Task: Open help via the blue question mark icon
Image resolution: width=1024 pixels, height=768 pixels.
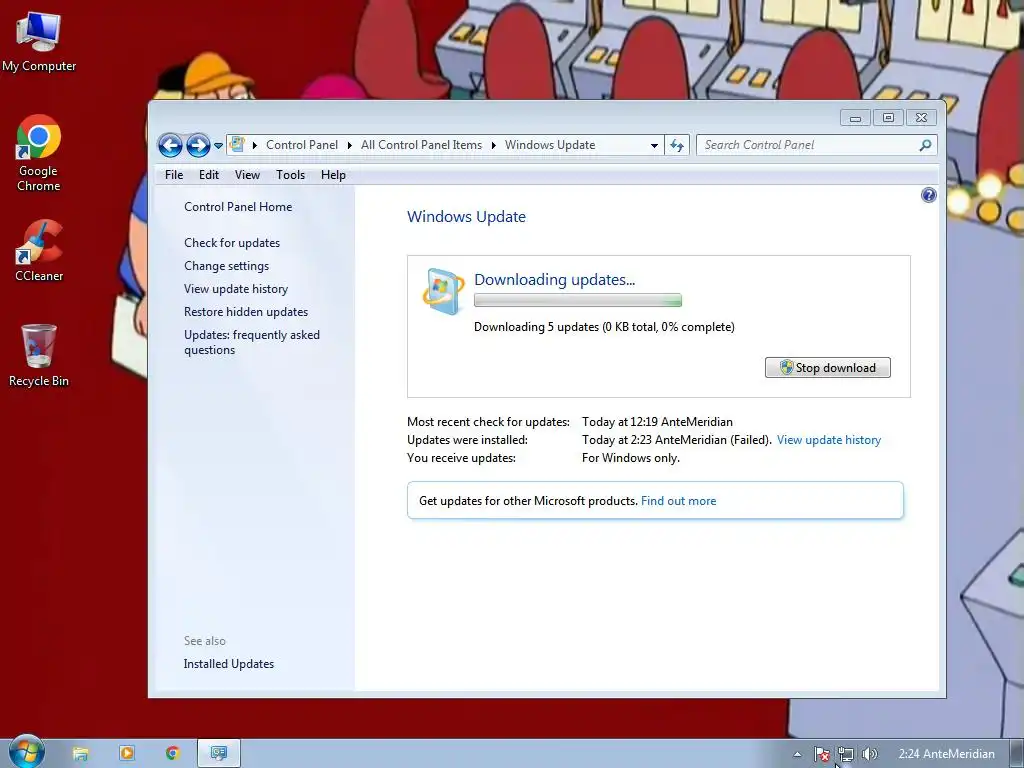Action: pos(929,195)
